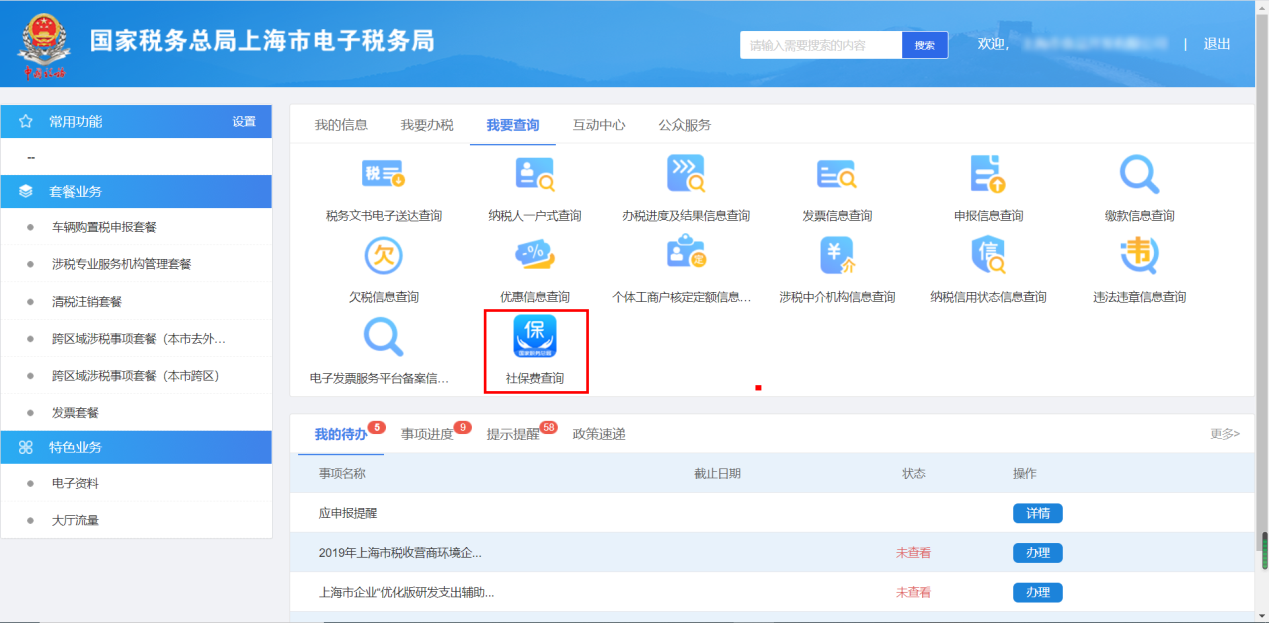Expand the 特色业务 sidebar section
The width and height of the screenshot is (1269, 623).
[136, 447]
